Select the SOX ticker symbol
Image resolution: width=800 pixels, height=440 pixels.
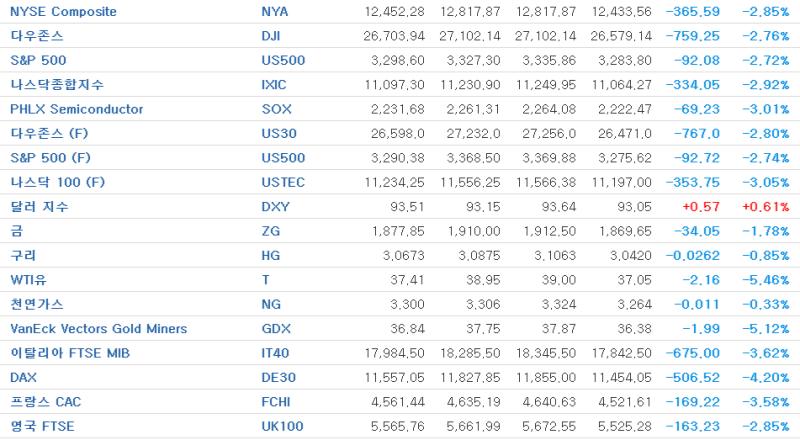pos(277,109)
